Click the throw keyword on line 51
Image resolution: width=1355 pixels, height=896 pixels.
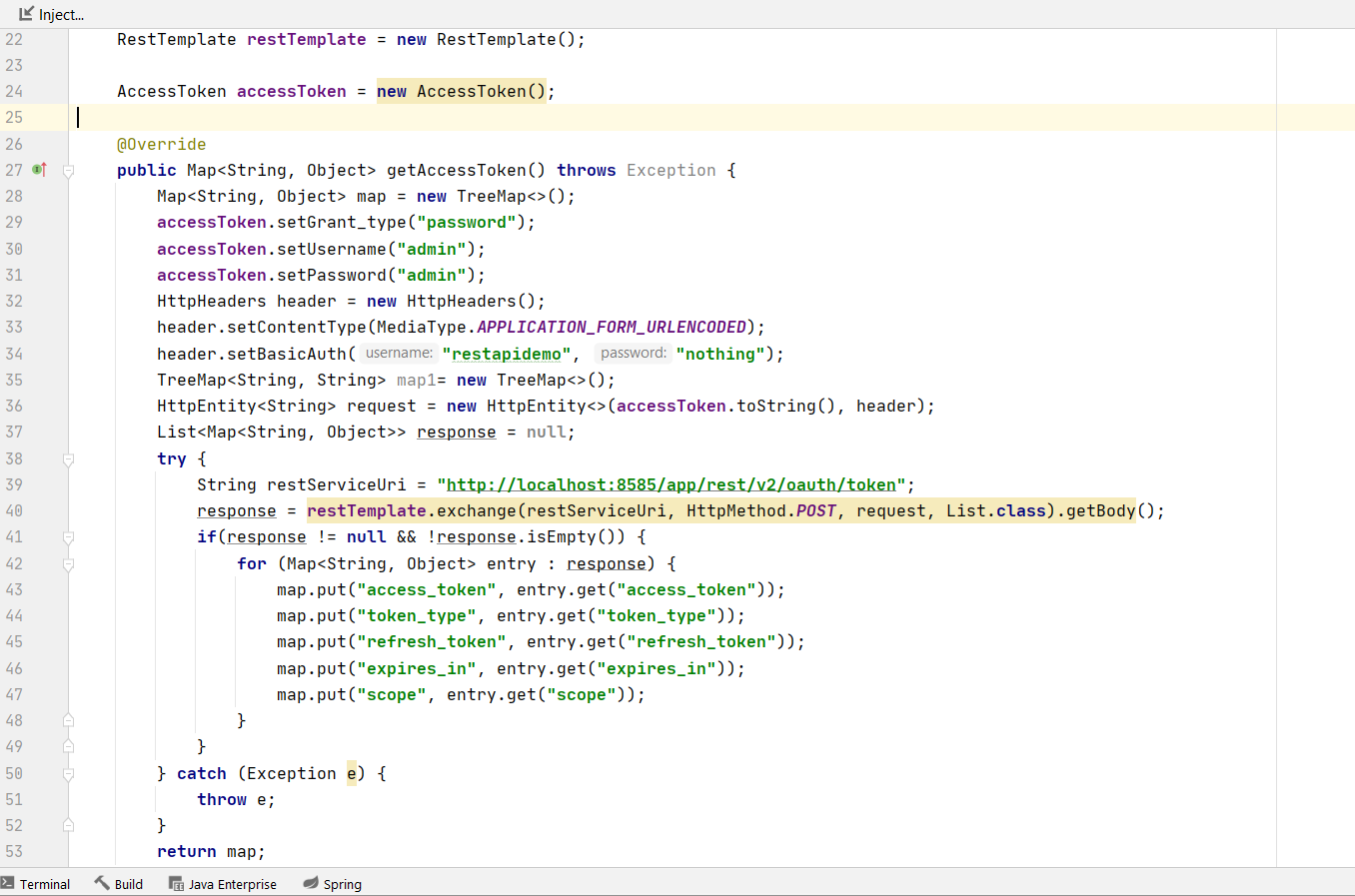(x=222, y=799)
